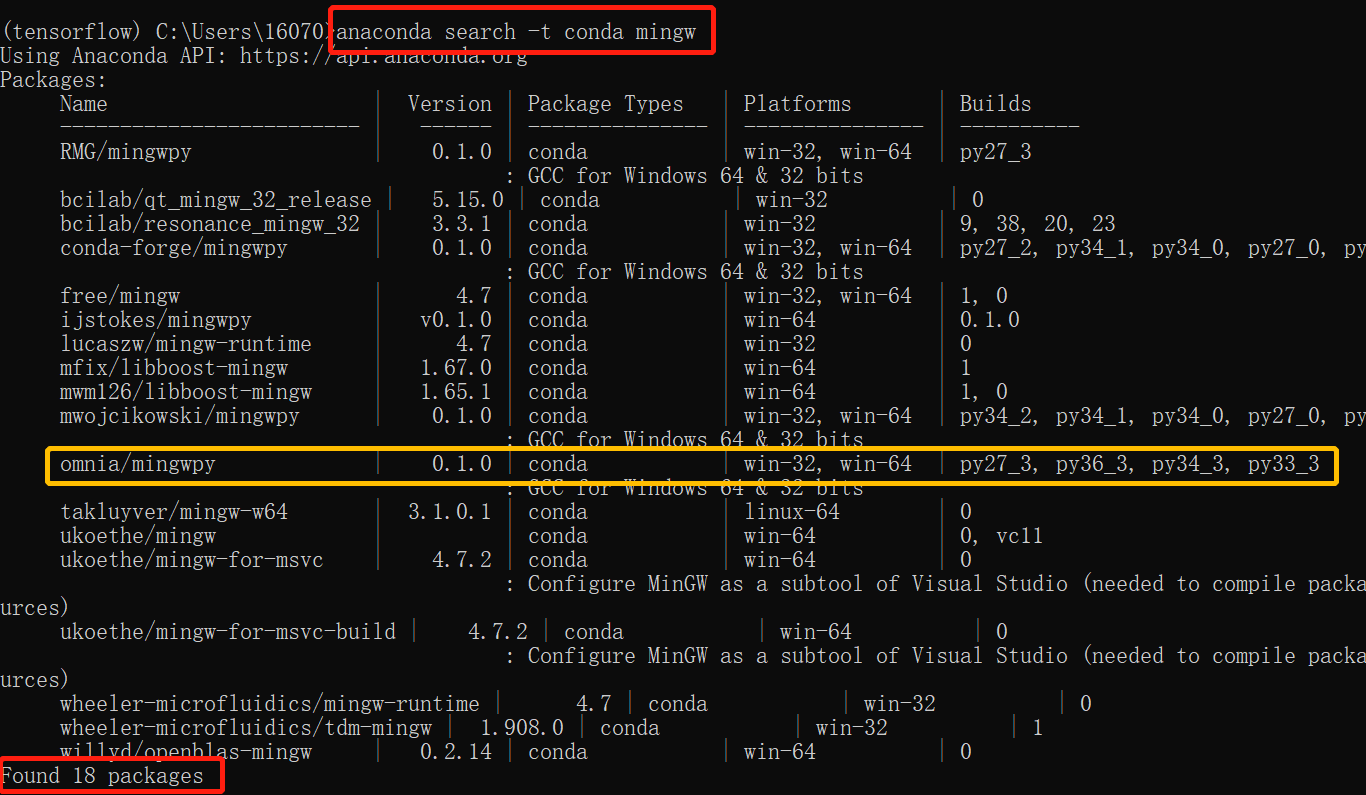
Task: Click the 'wheeler-microfluidics/mingw-runtime' package name
Action: click(270, 704)
